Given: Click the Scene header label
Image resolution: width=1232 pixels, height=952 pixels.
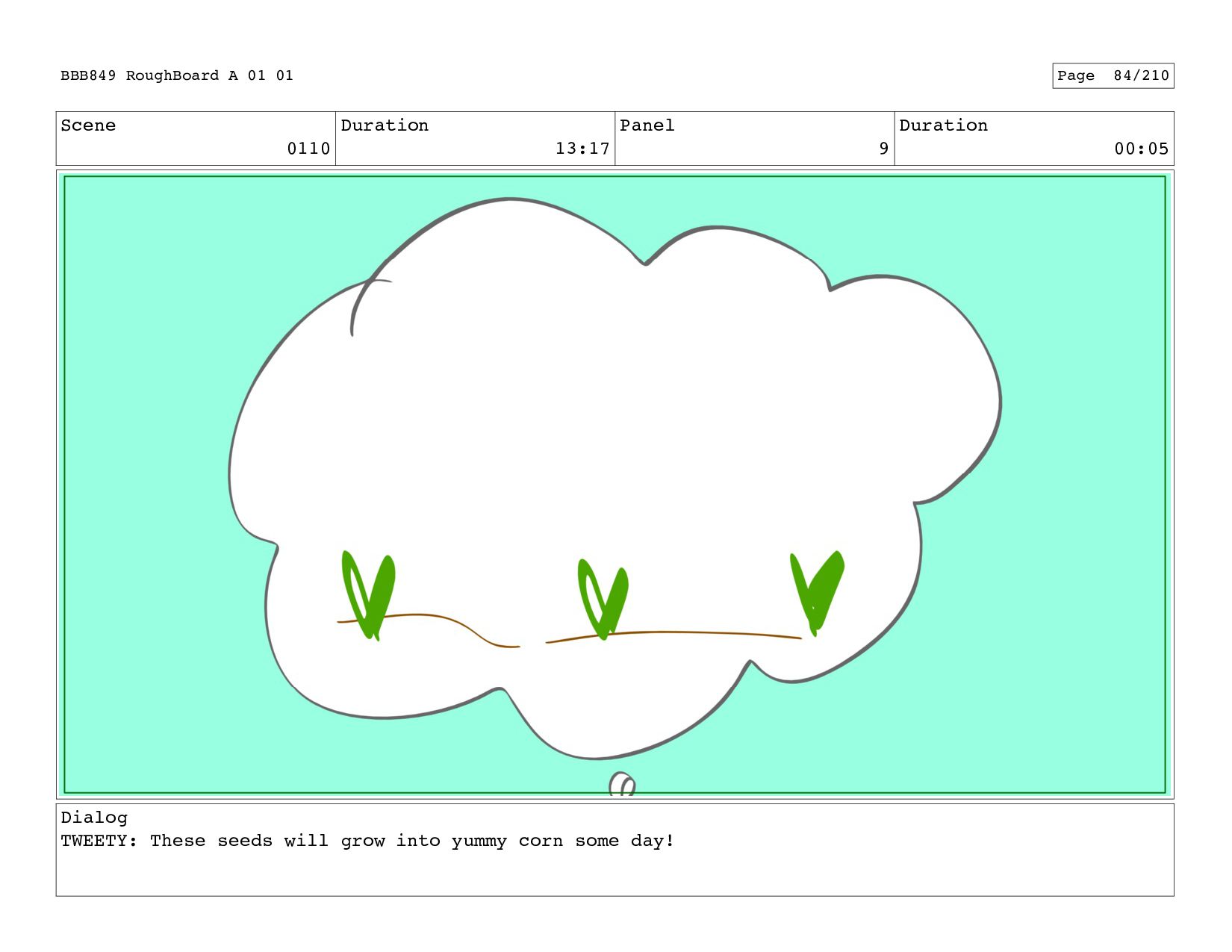Looking at the screenshot, I should pos(88,125).
